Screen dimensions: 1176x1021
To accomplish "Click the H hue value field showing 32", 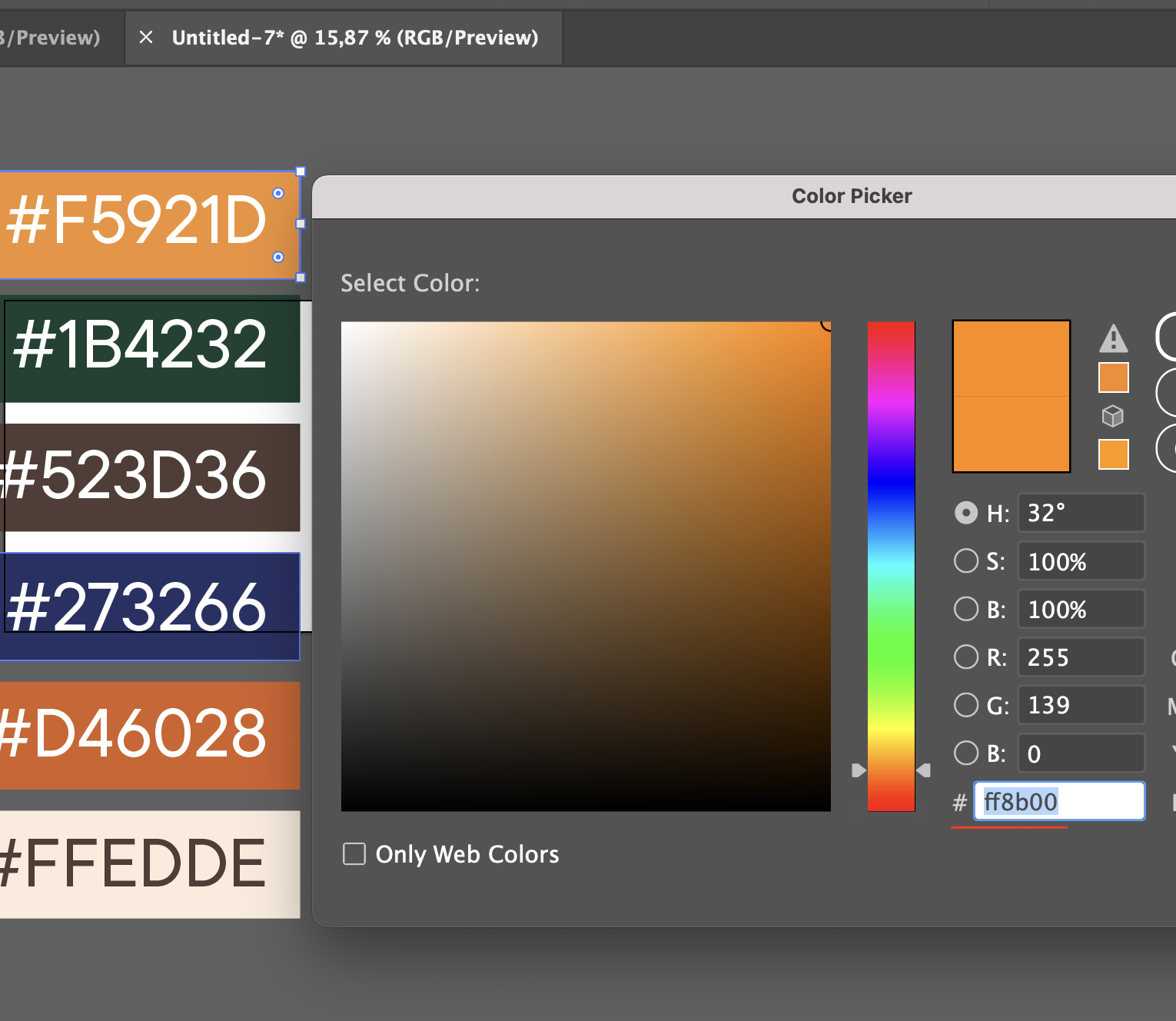I will [1081, 512].
